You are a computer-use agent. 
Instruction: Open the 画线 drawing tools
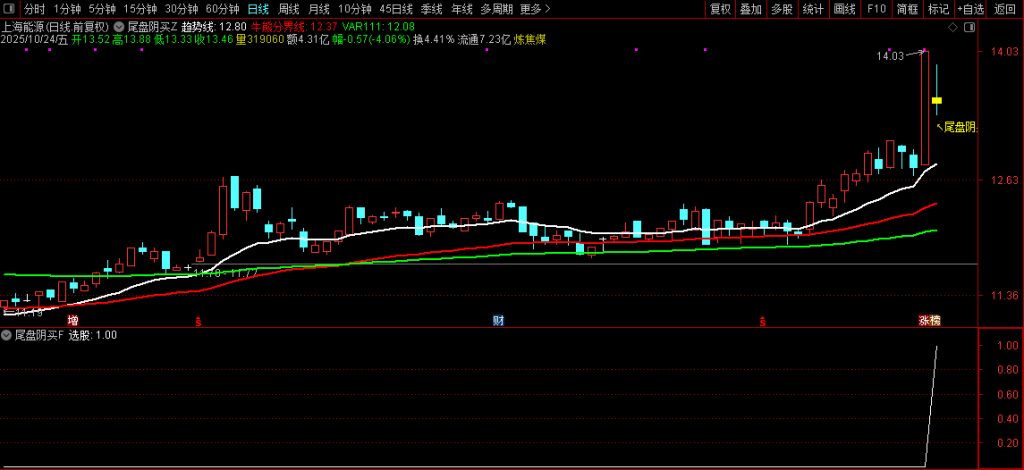pos(845,9)
